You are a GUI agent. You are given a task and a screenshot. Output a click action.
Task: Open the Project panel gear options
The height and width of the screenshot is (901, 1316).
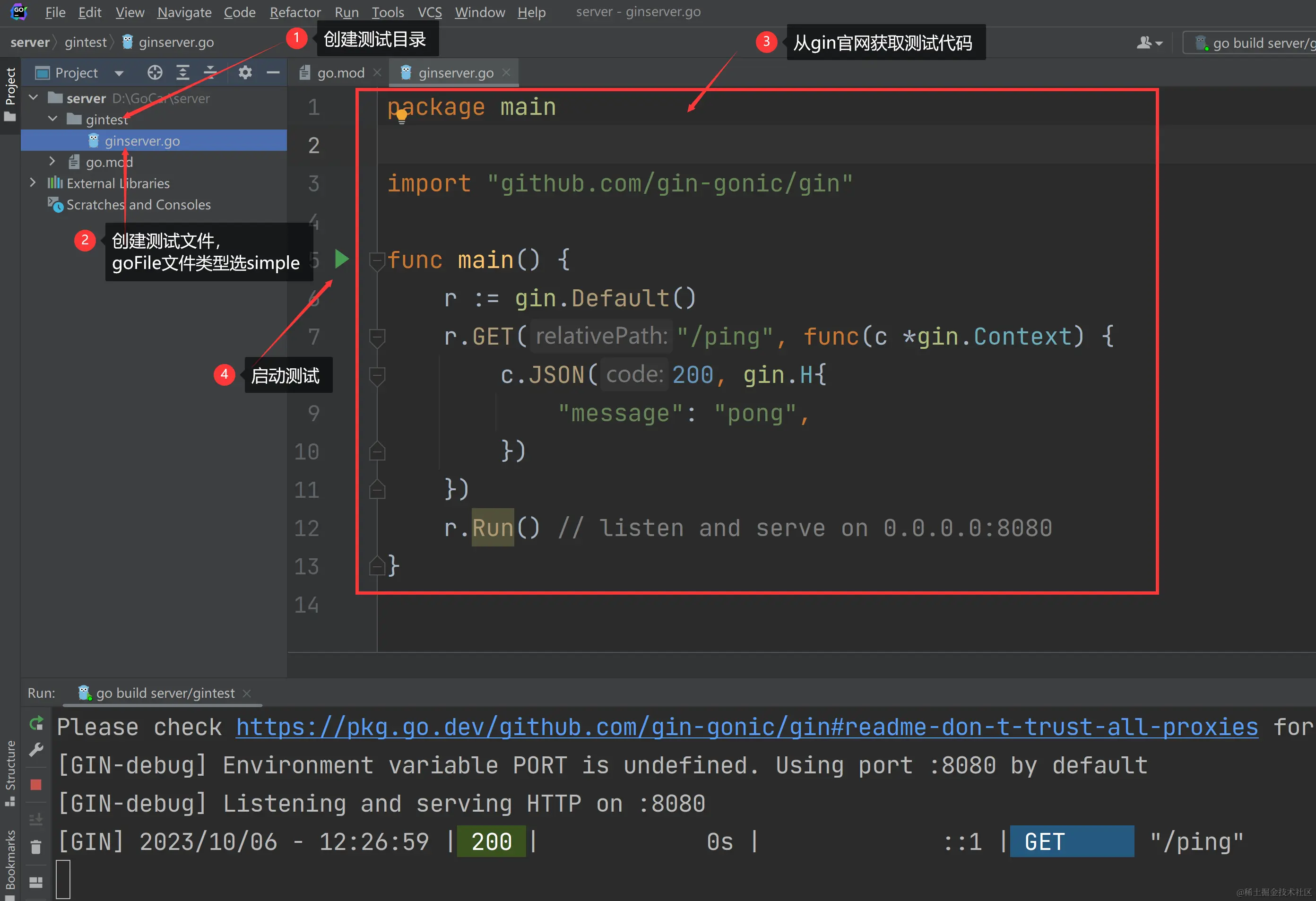coord(245,72)
